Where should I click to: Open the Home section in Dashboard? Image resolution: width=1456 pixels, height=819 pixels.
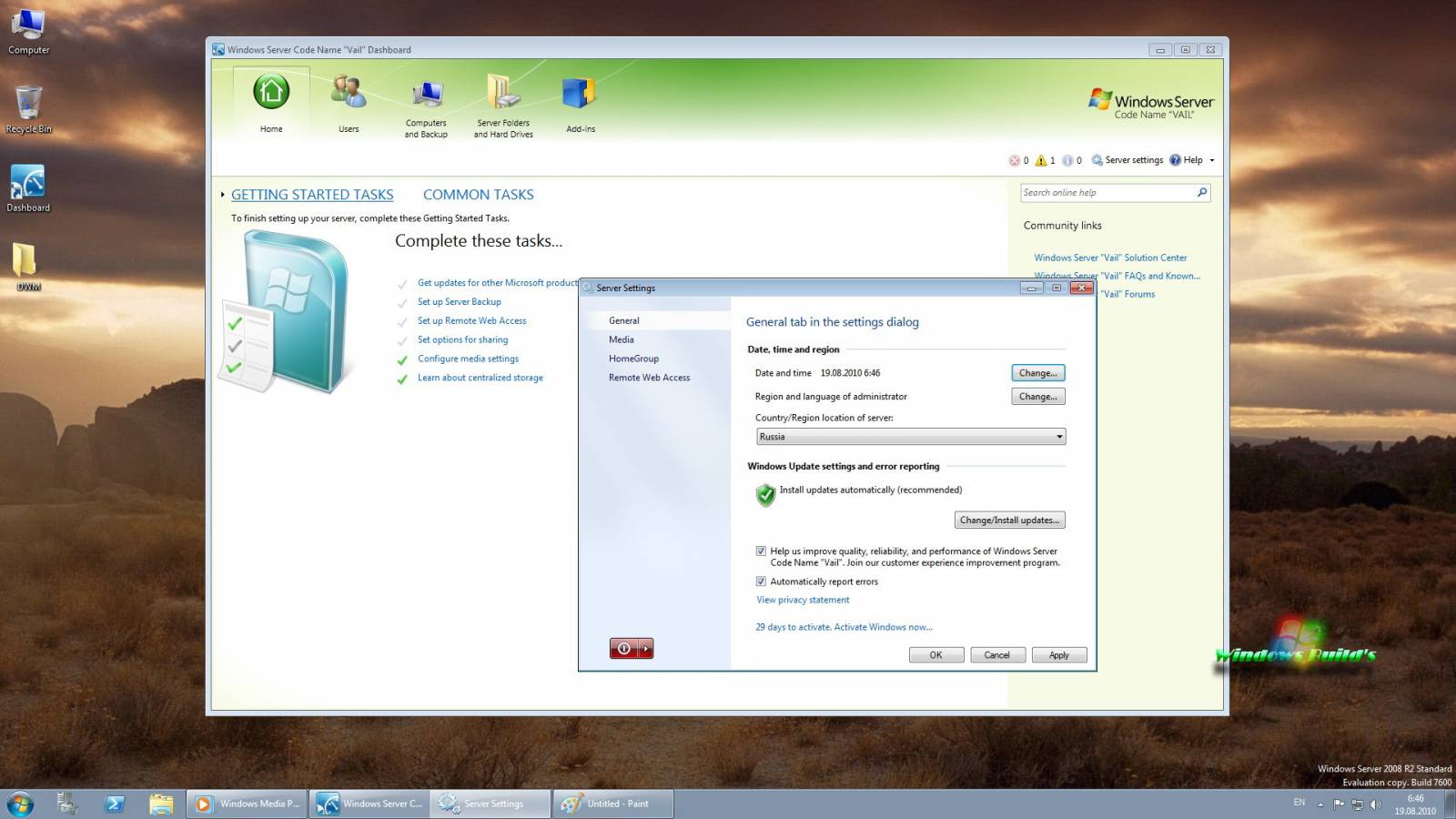(x=271, y=103)
